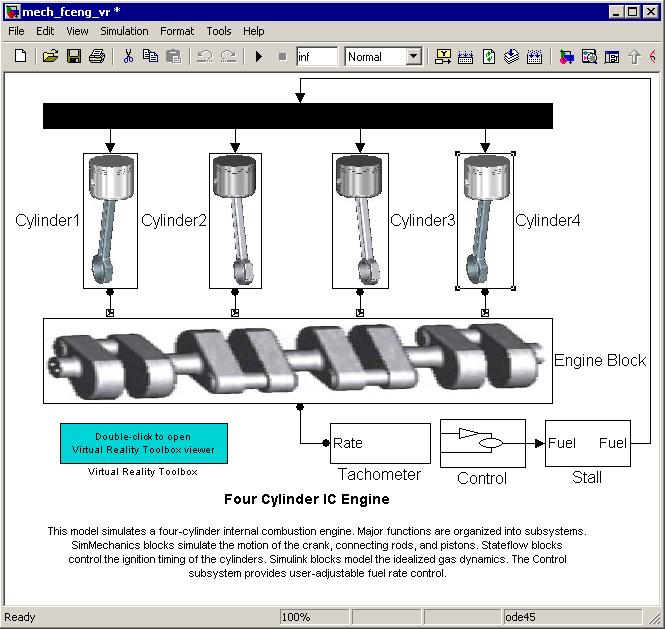Save the model with the floppy disk icon
Image resolution: width=665 pixels, height=629 pixels.
coord(74,56)
